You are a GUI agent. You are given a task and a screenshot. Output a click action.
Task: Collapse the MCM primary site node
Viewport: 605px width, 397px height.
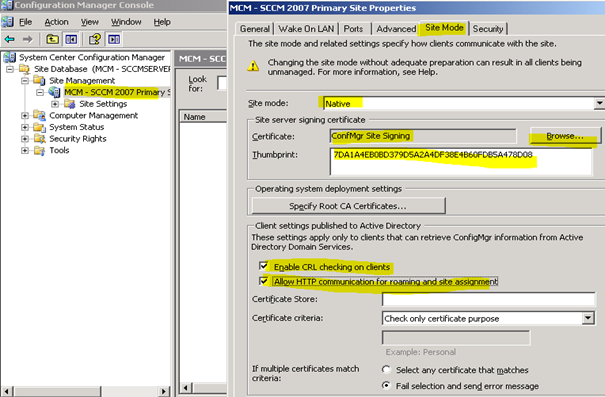(40, 93)
